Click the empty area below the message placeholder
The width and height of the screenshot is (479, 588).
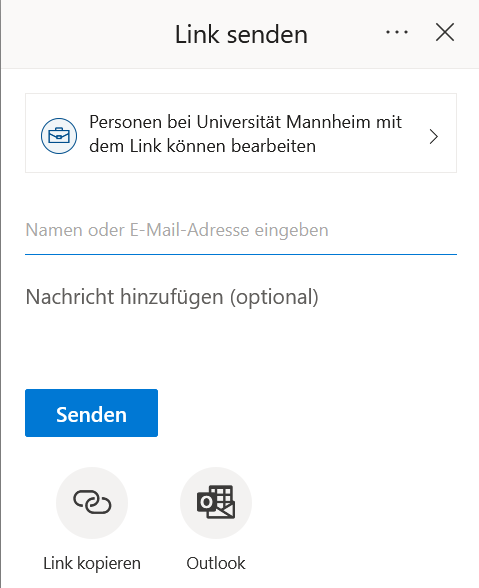point(241,343)
